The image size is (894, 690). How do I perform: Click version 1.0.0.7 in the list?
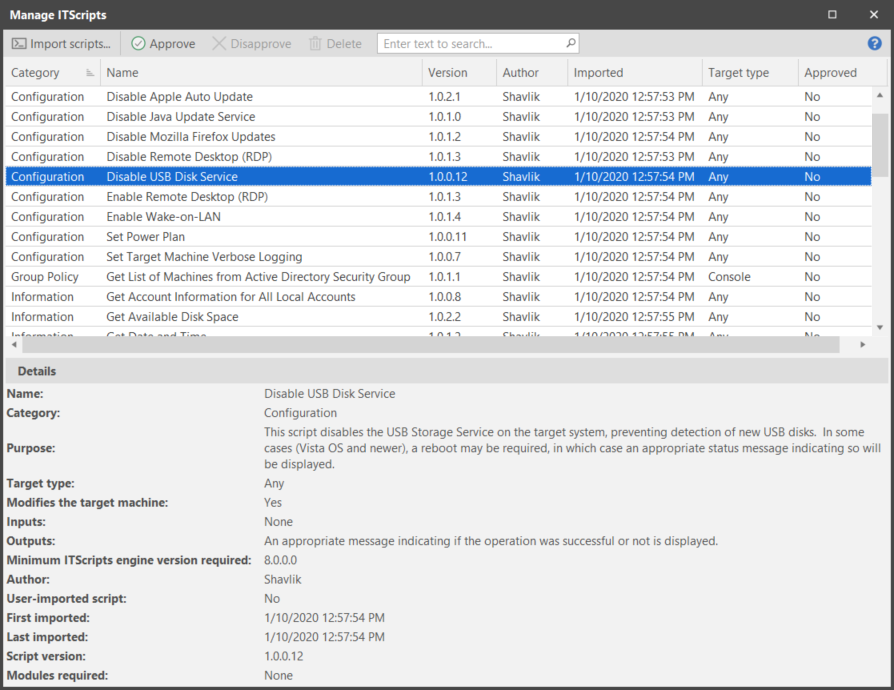click(444, 257)
